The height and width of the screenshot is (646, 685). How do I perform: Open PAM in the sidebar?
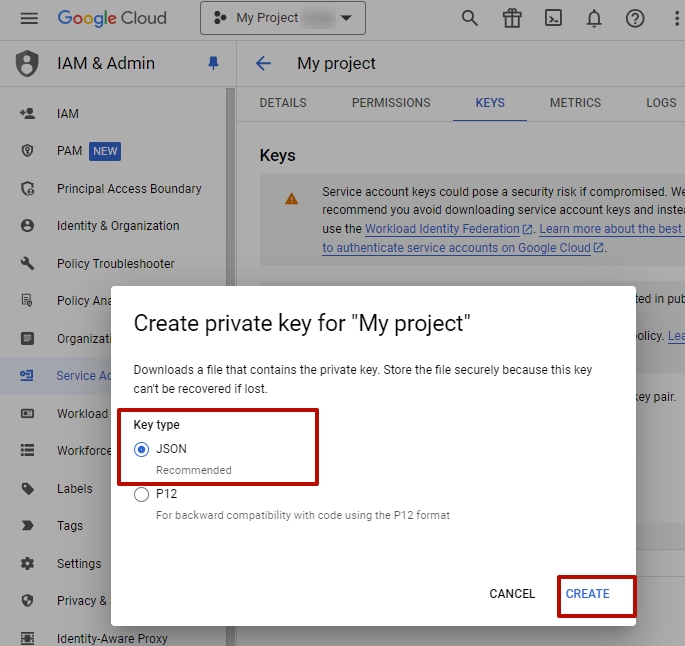tap(69, 151)
